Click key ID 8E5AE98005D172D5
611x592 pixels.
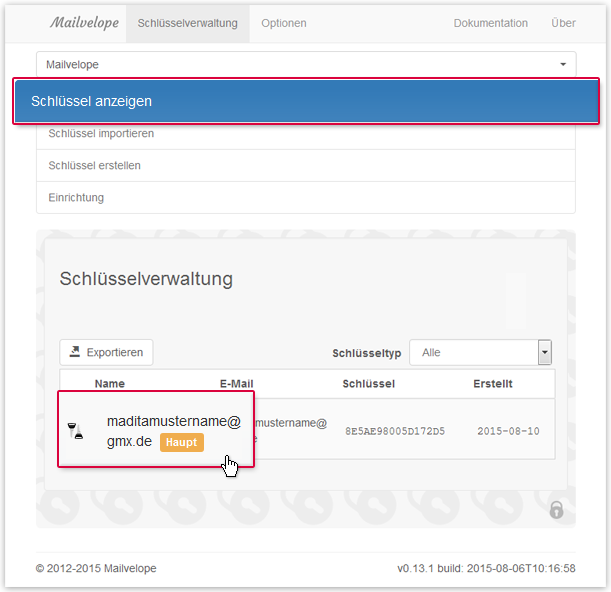[x=395, y=431]
